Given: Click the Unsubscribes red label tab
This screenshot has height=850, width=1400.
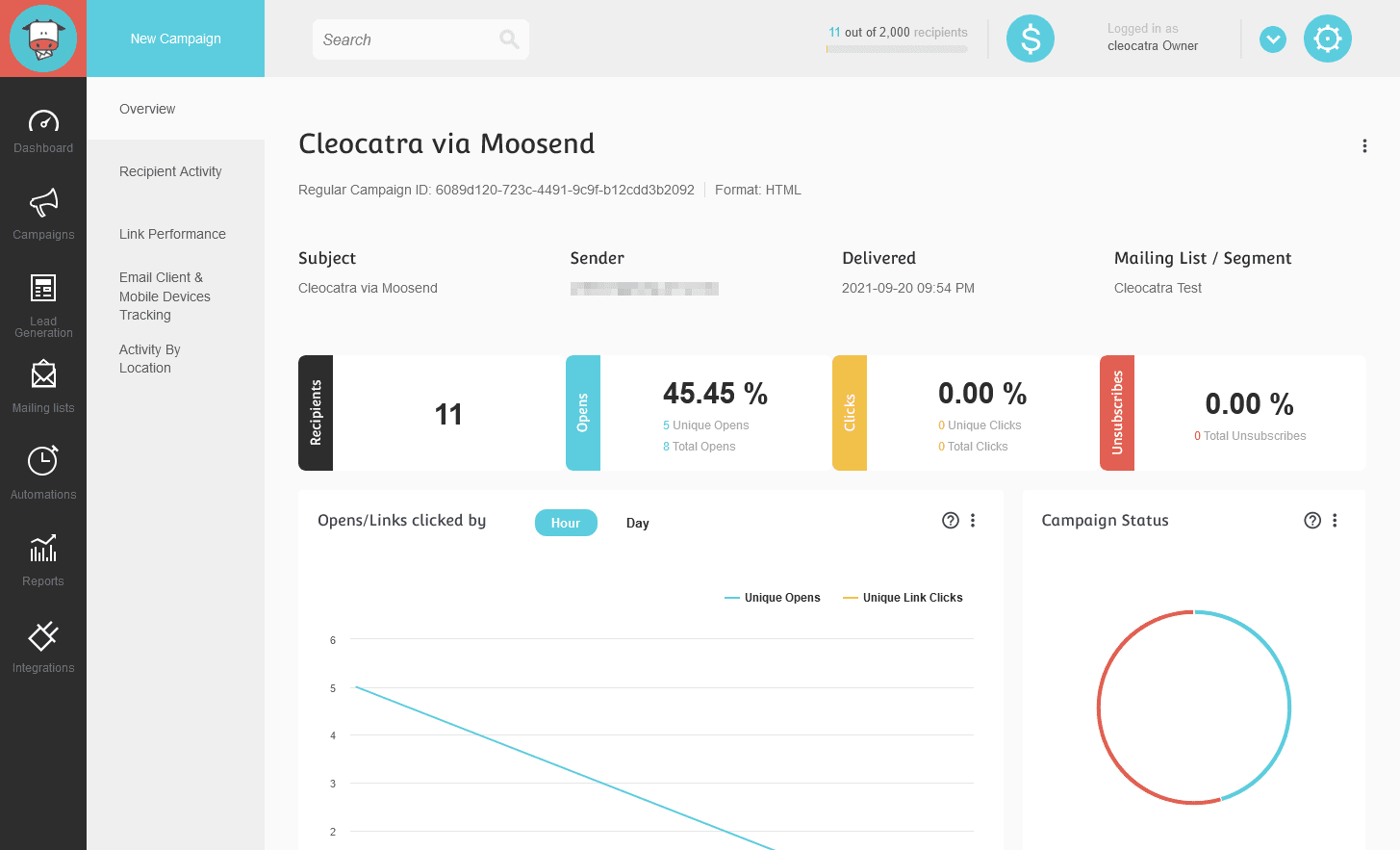Looking at the screenshot, I should click(x=1117, y=413).
